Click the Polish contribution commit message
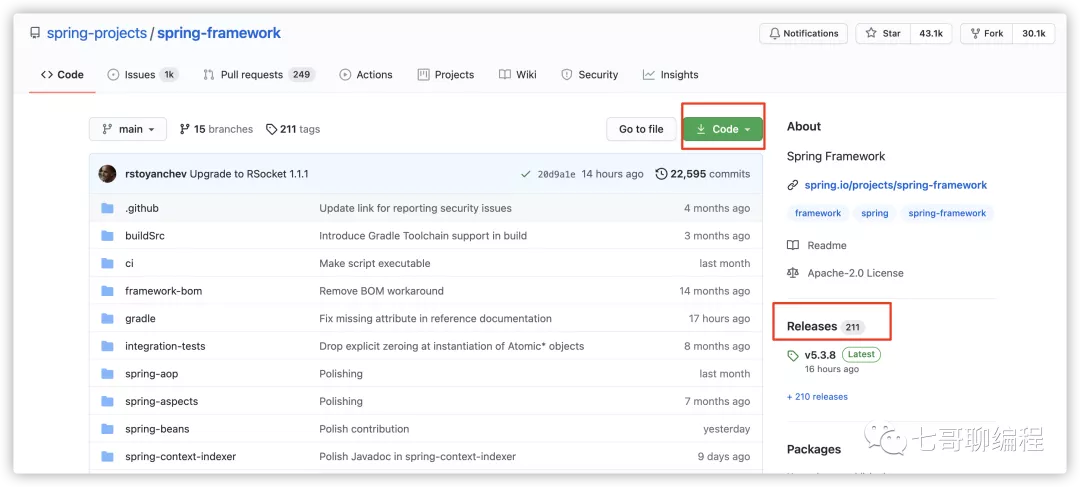This screenshot has height=487, width=1080. pos(364,428)
